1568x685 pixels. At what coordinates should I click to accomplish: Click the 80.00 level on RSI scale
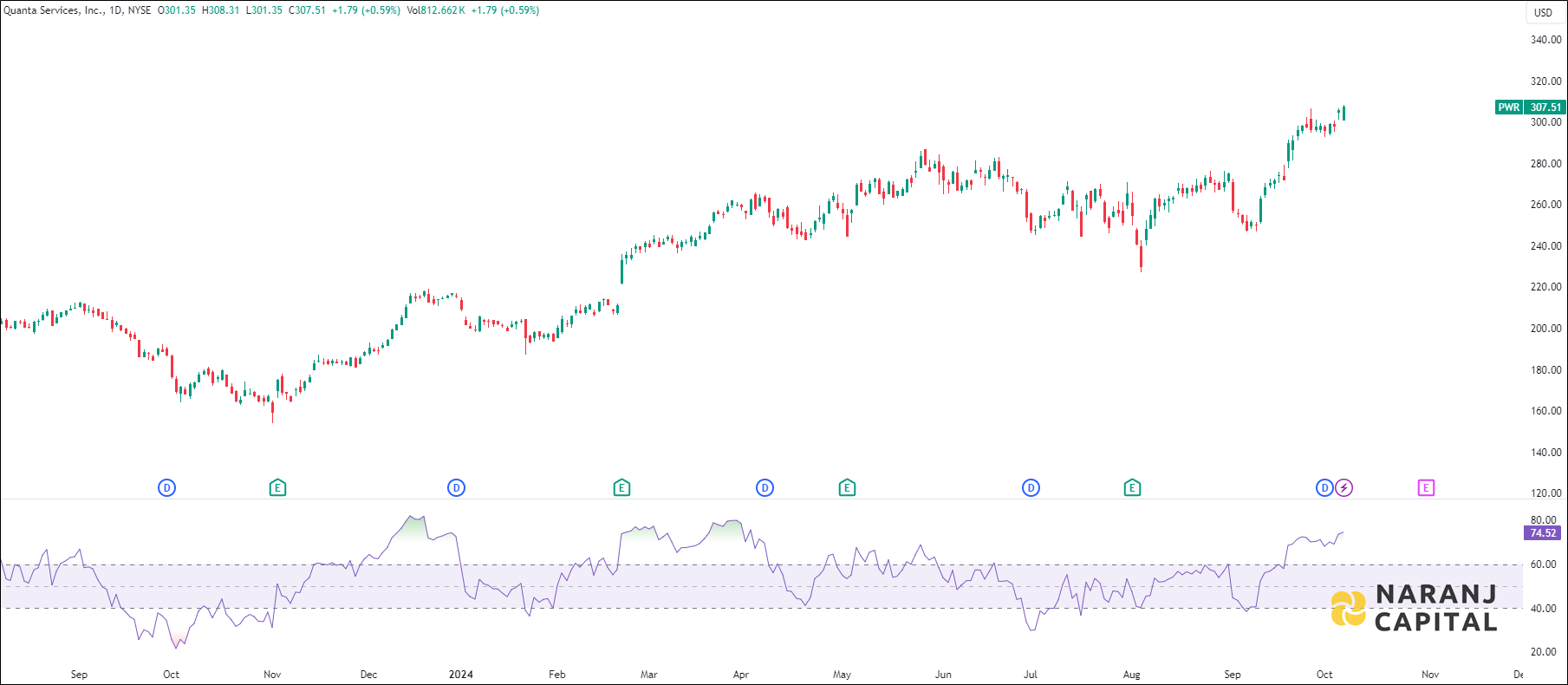click(1543, 520)
